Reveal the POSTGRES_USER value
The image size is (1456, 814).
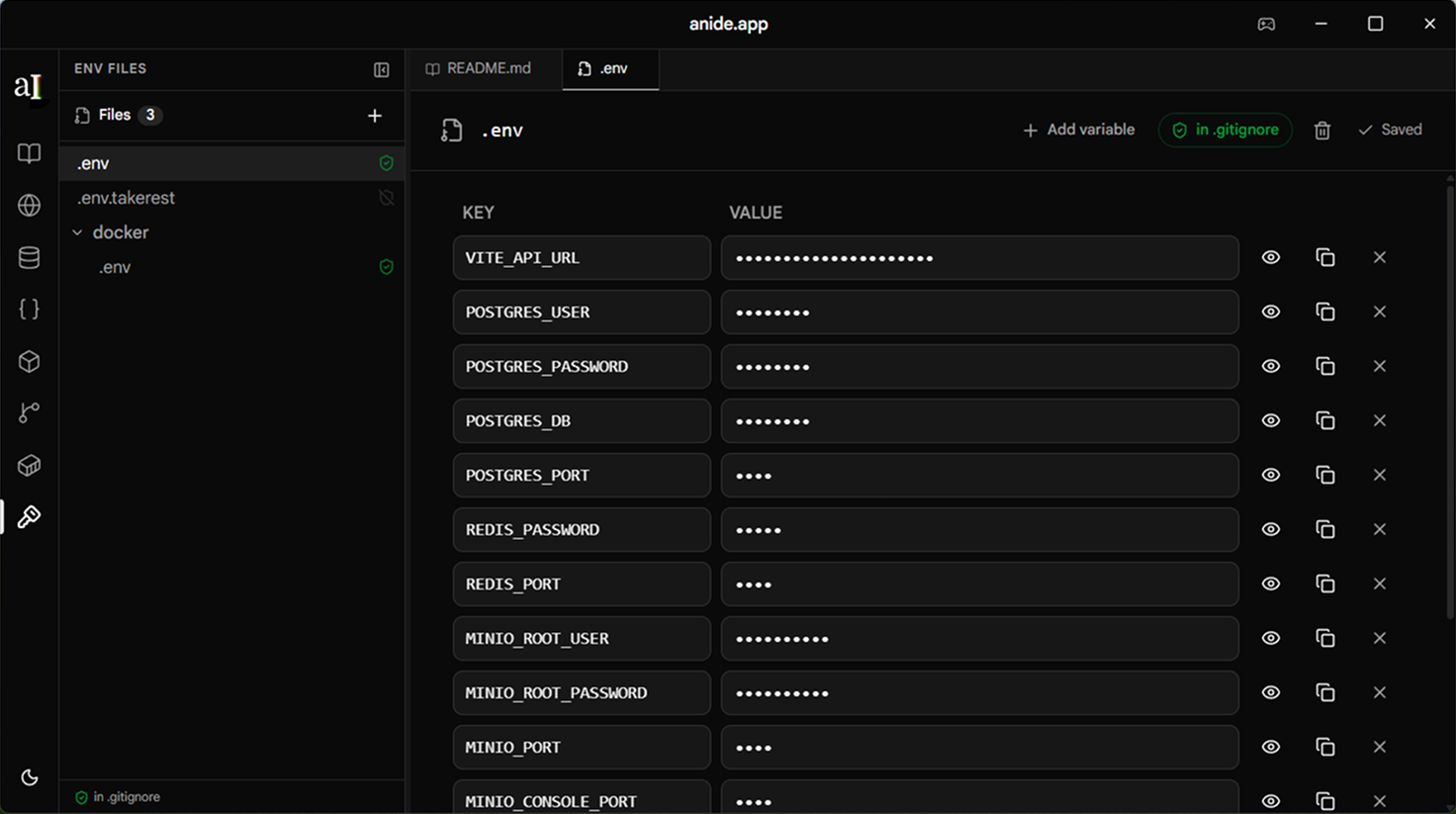(1271, 312)
